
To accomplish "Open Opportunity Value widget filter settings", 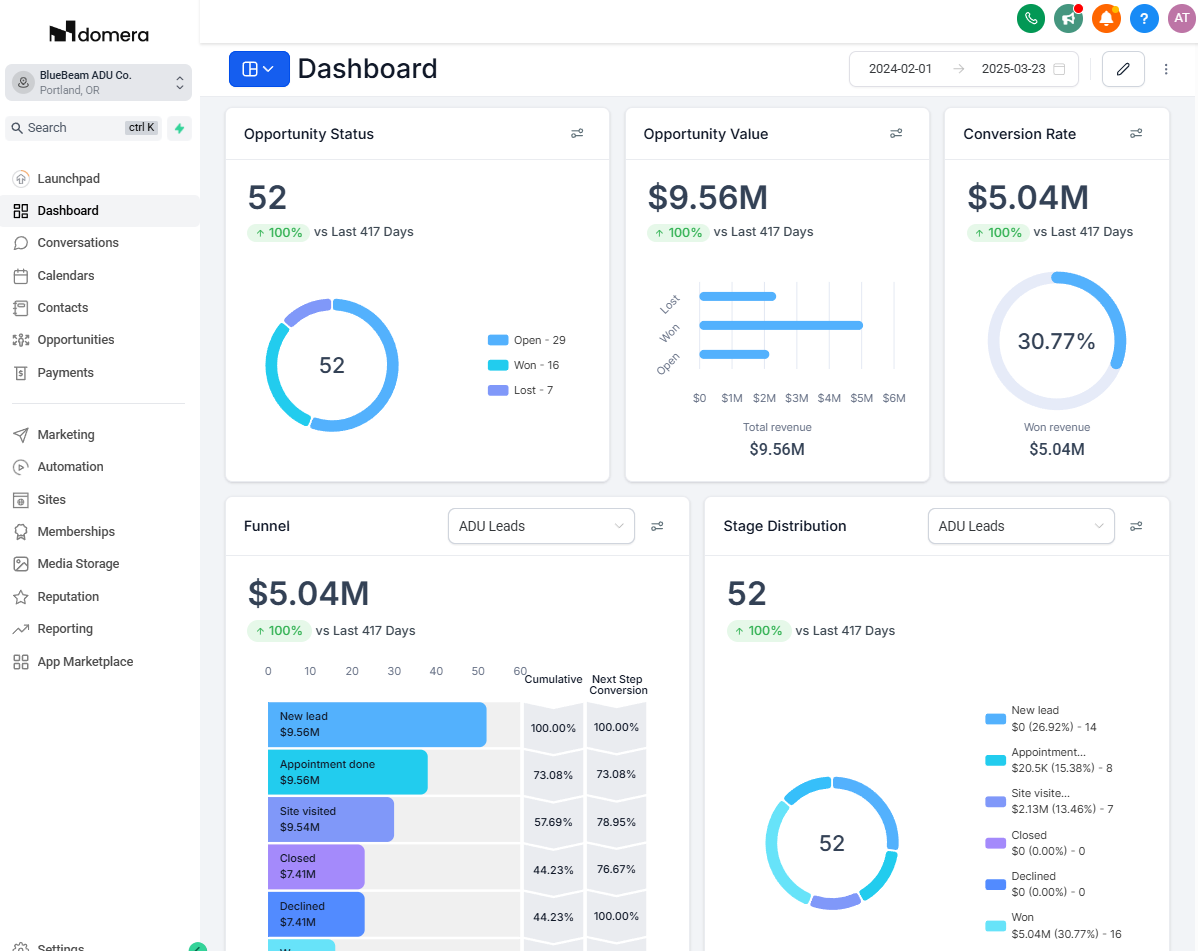I will pos(896,134).
